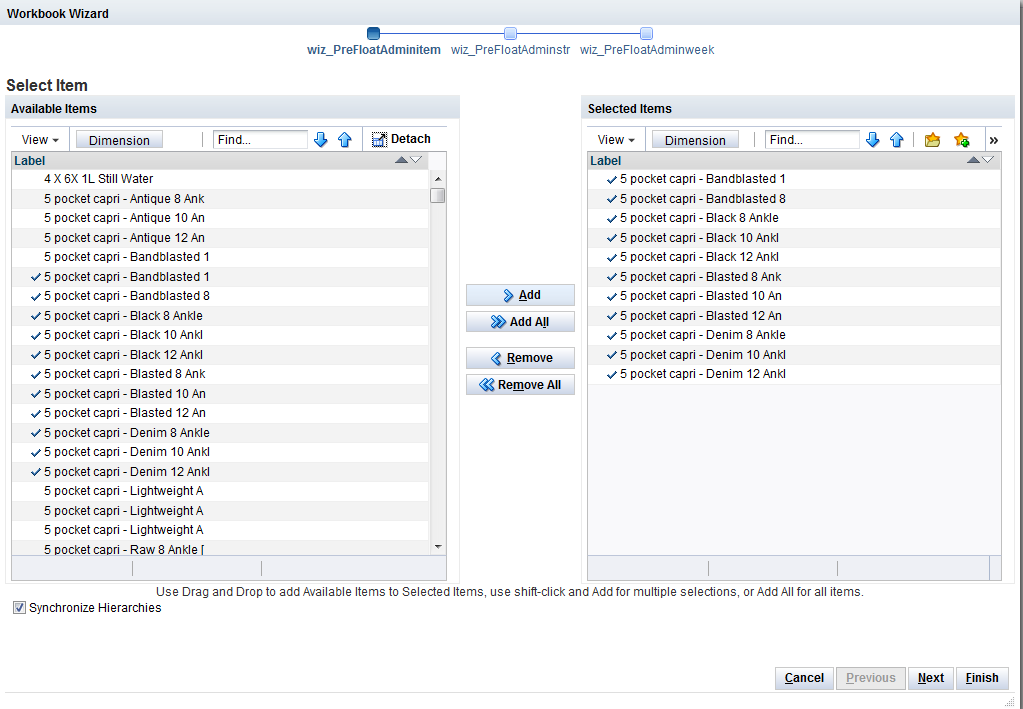
Task: Click the Find field in Selected Items
Action: click(x=812, y=140)
